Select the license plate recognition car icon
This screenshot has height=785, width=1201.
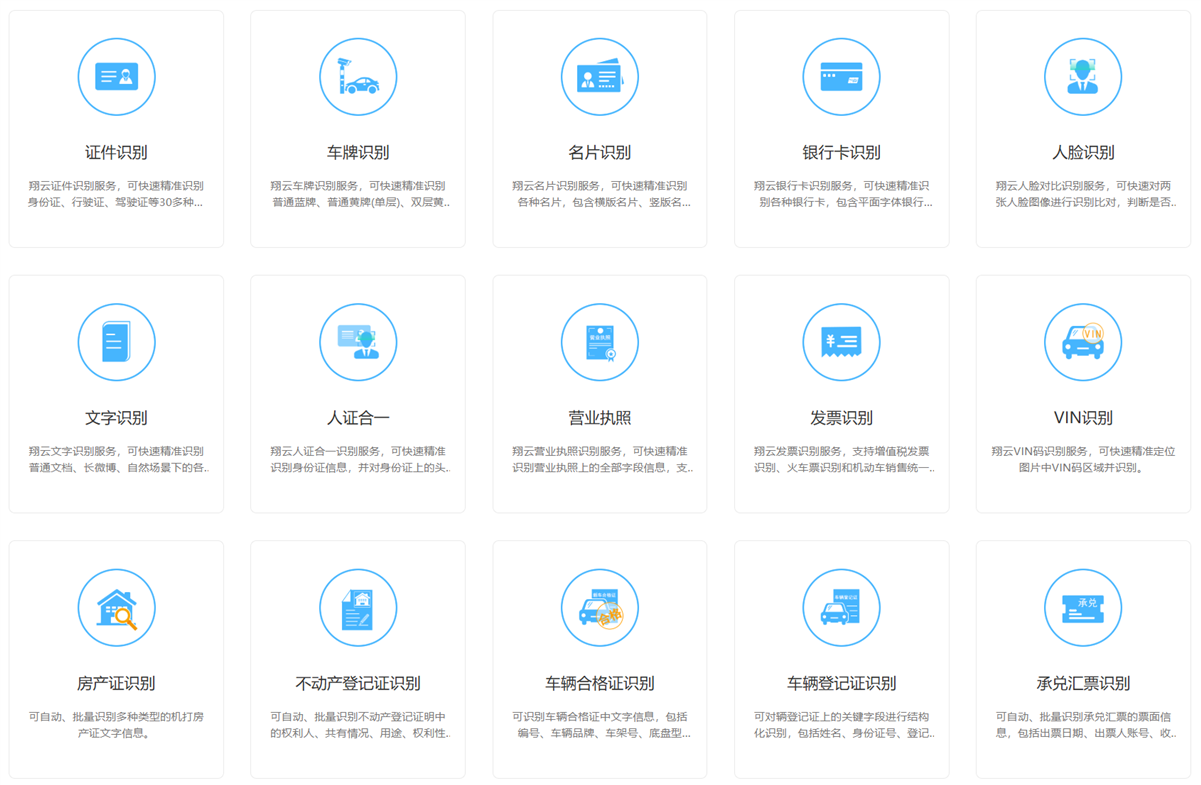click(358, 77)
